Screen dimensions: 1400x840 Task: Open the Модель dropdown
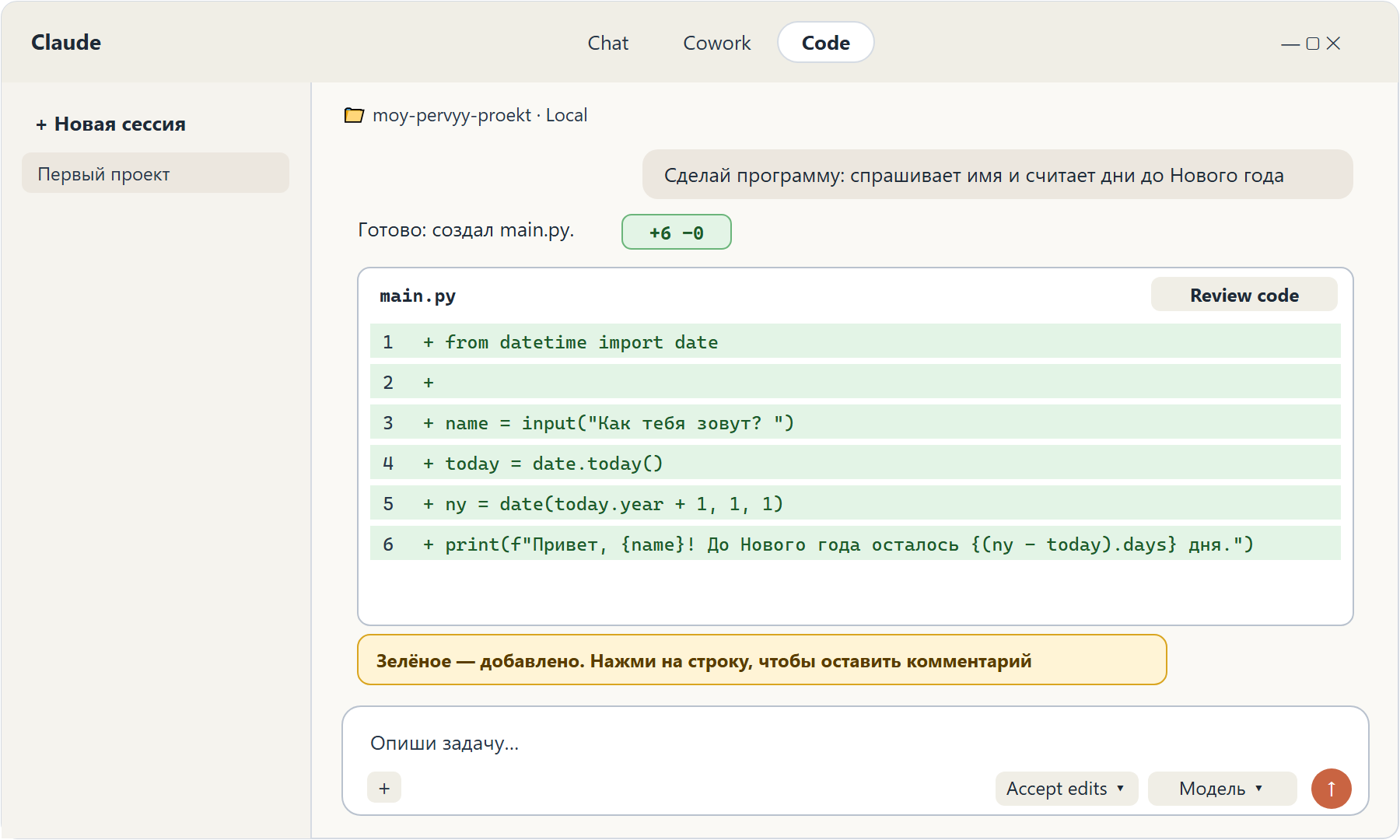click(x=1222, y=789)
